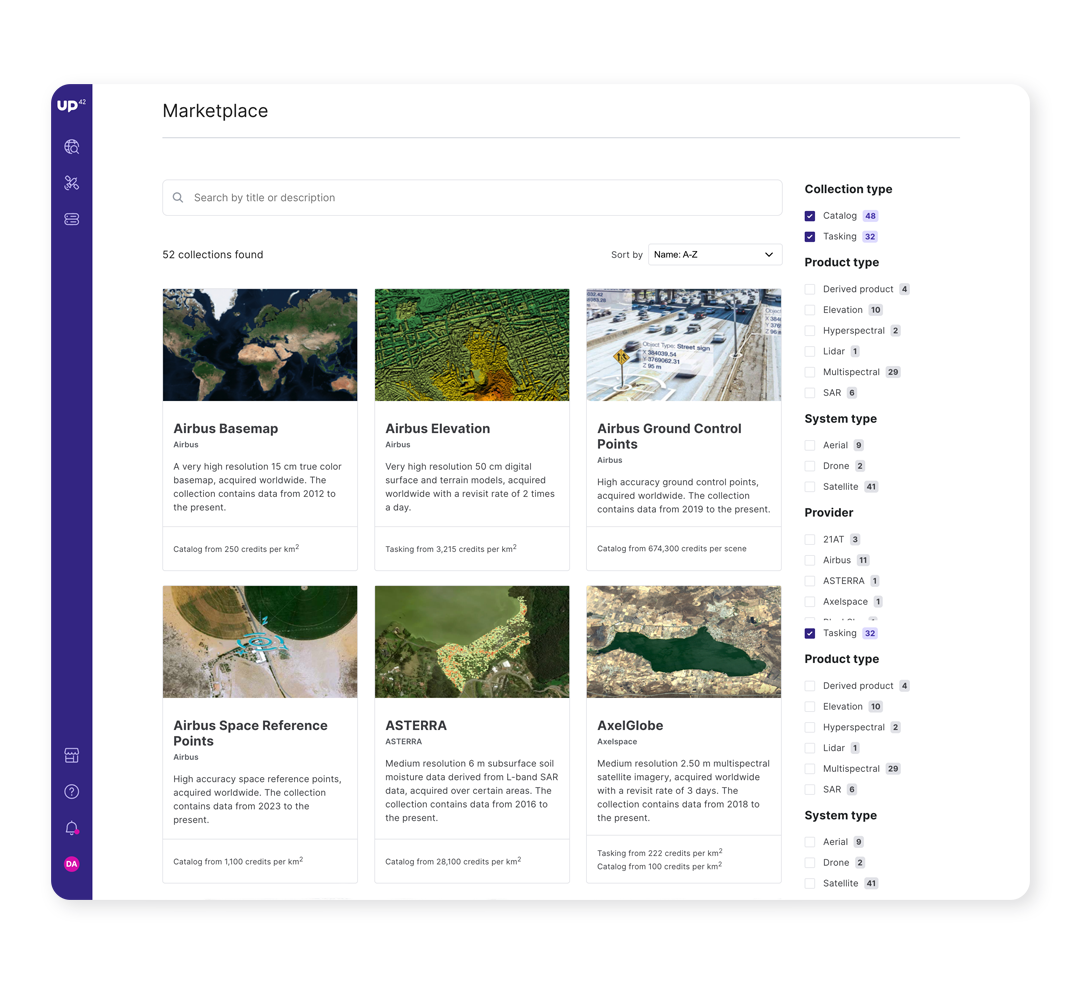Click the "Catalog from 28,100 credits per km²" text

pos(453,861)
